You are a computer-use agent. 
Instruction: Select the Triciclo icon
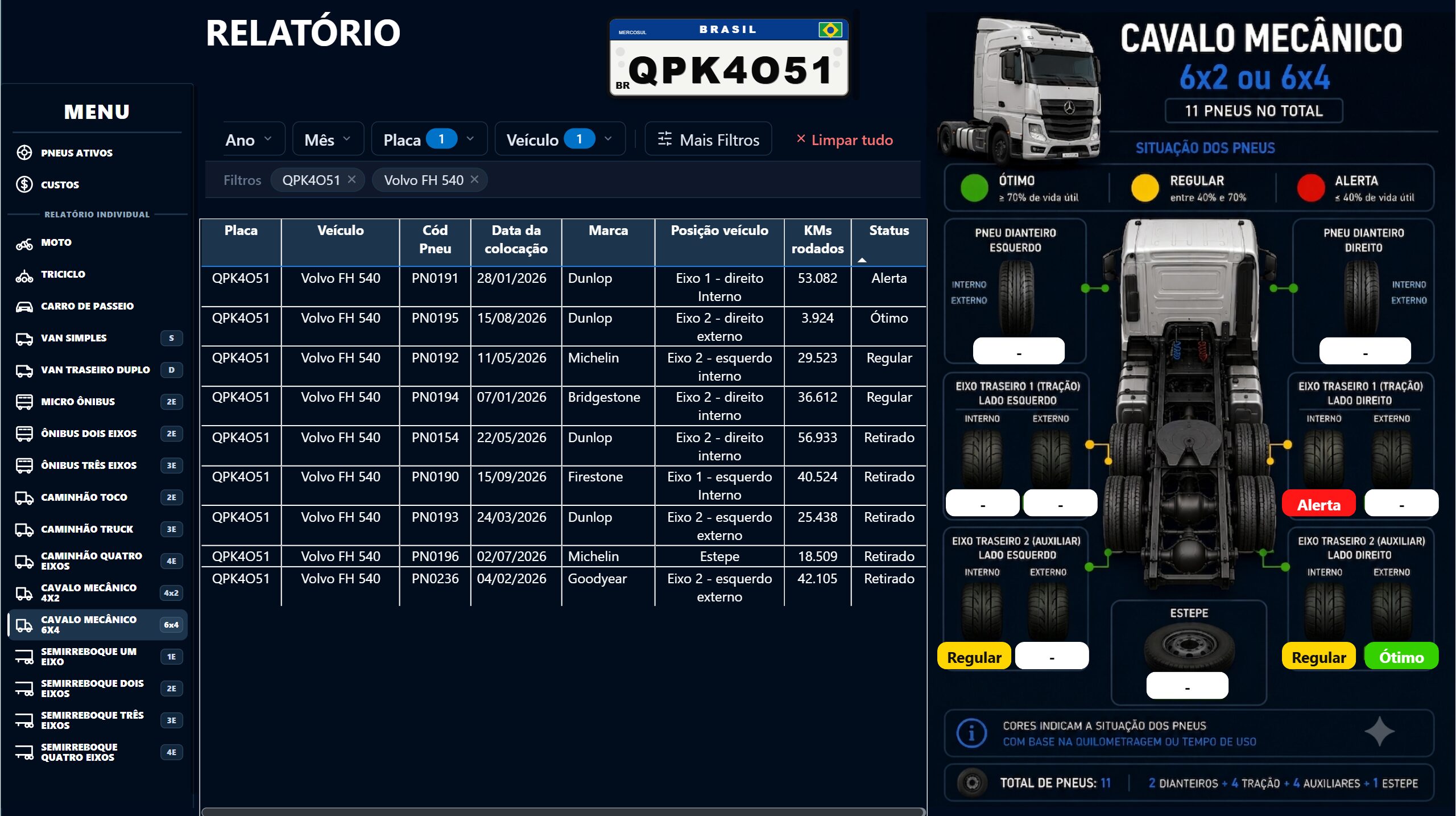click(x=24, y=275)
